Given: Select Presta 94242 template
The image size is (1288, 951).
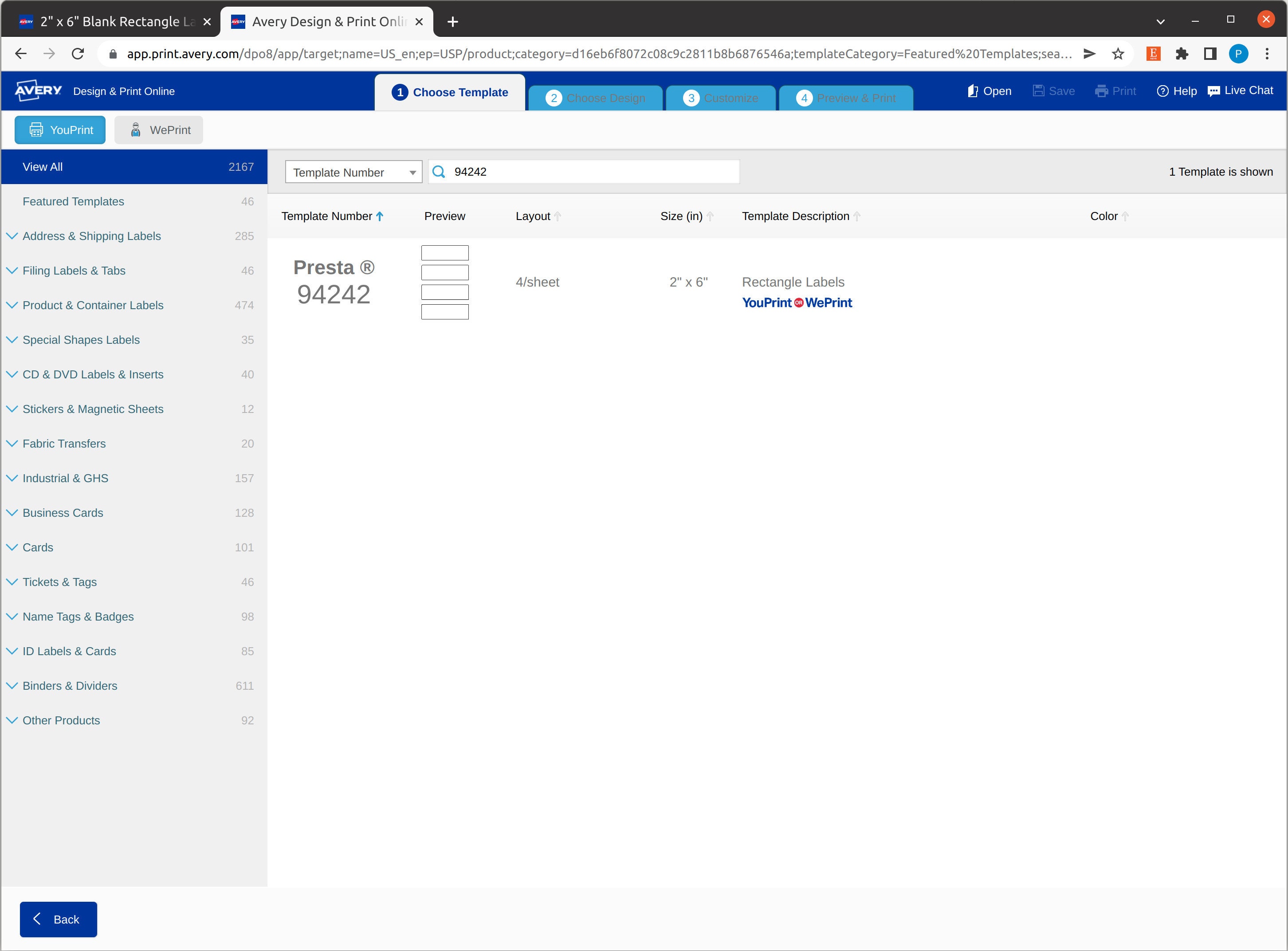Looking at the screenshot, I should coord(334,282).
